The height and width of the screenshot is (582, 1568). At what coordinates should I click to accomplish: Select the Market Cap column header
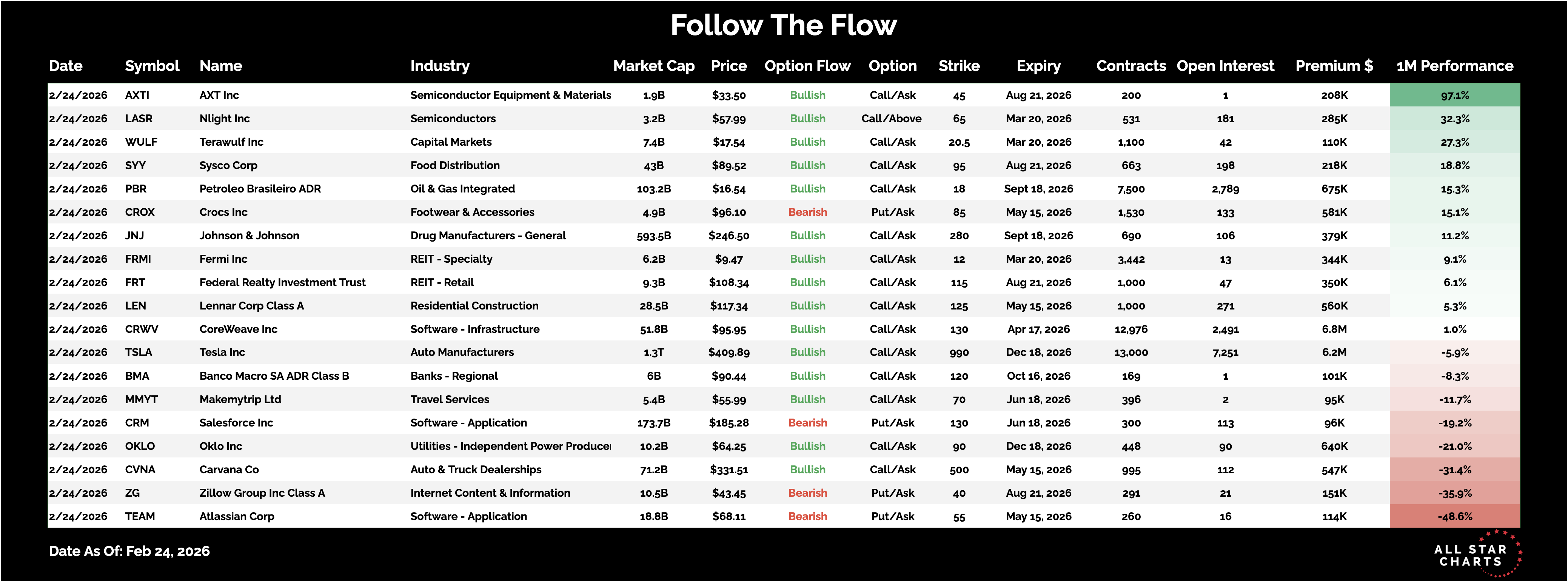pyautogui.click(x=653, y=66)
